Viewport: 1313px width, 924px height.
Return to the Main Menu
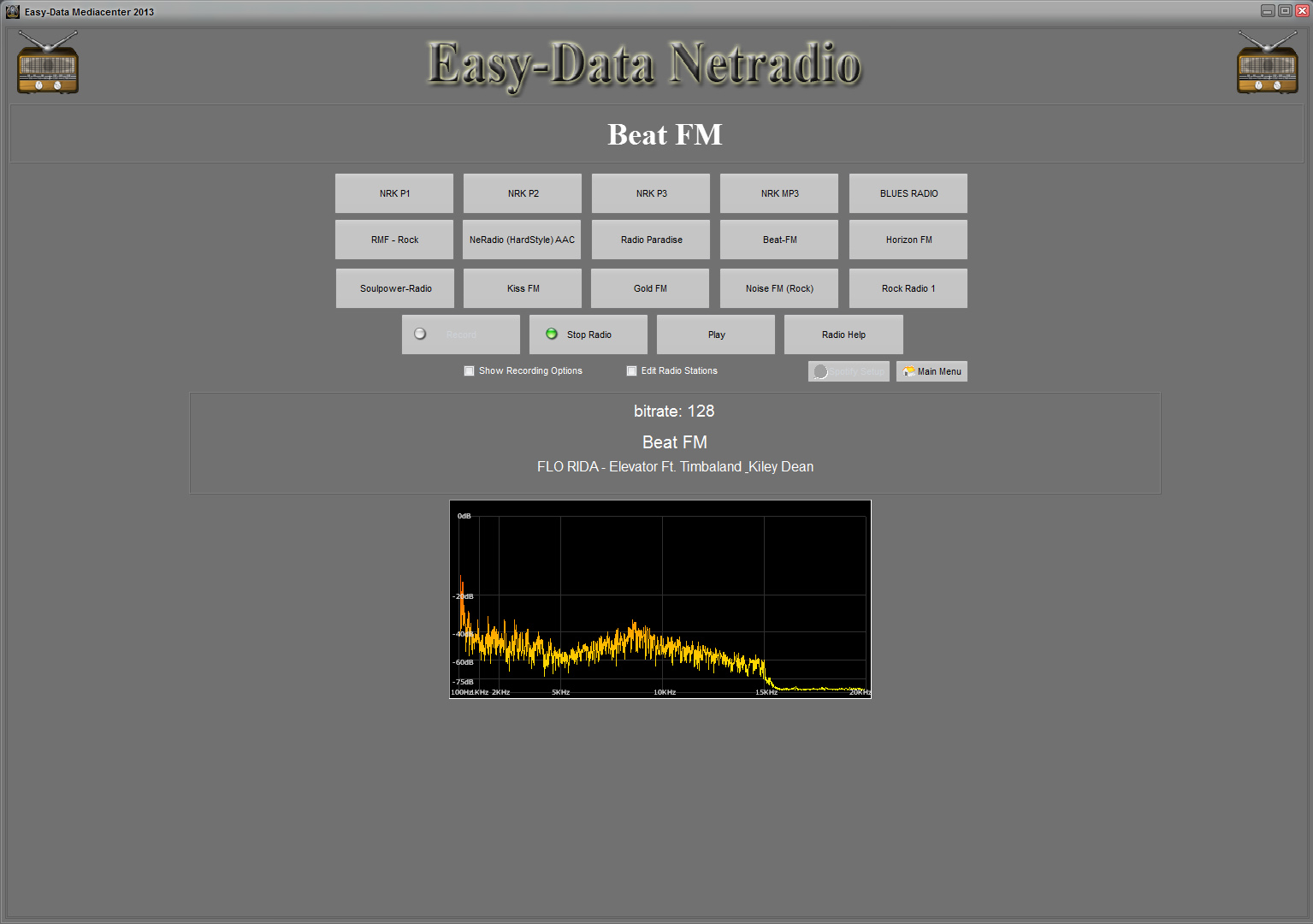click(932, 371)
